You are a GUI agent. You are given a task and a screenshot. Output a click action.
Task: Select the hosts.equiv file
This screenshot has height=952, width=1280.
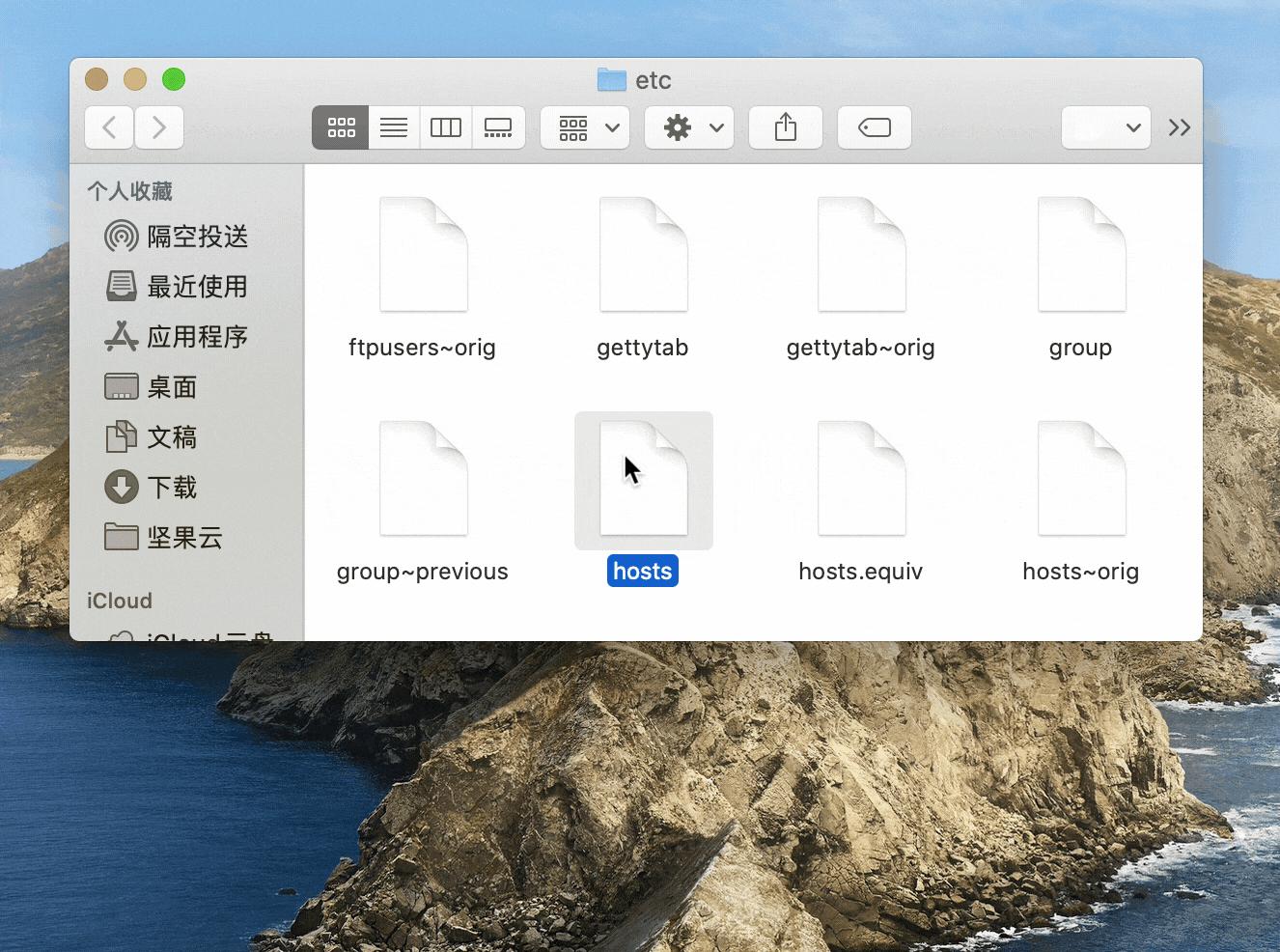(860, 479)
